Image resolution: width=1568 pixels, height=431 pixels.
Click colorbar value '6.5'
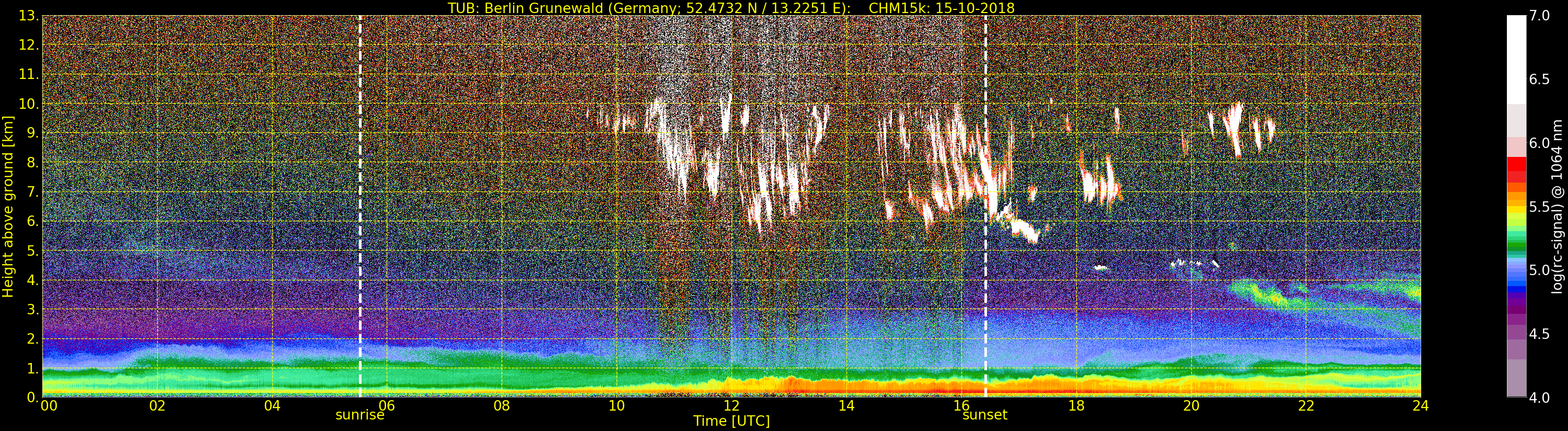click(1539, 80)
